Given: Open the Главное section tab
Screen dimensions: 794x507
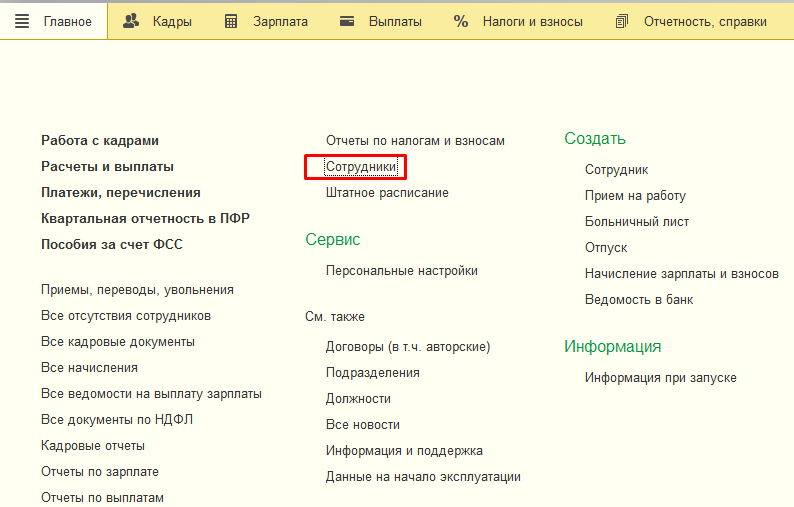Looking at the screenshot, I should coord(54,21).
